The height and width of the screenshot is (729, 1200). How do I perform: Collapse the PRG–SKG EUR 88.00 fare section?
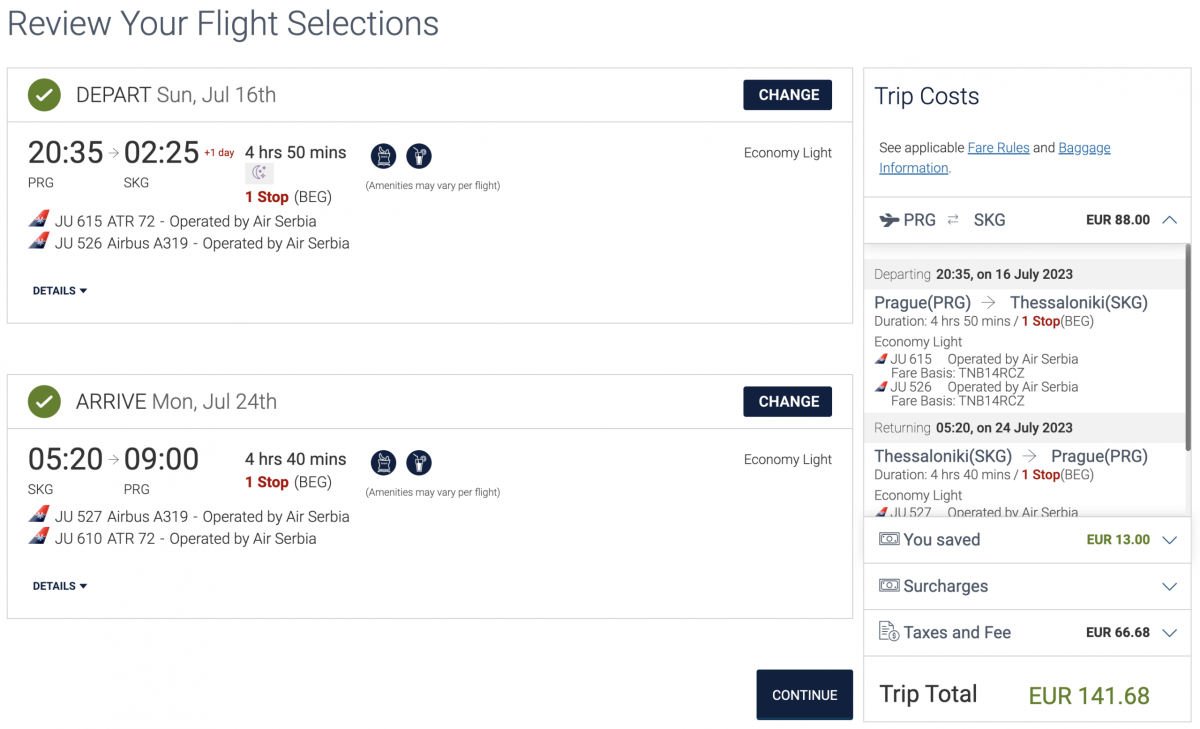1169,220
